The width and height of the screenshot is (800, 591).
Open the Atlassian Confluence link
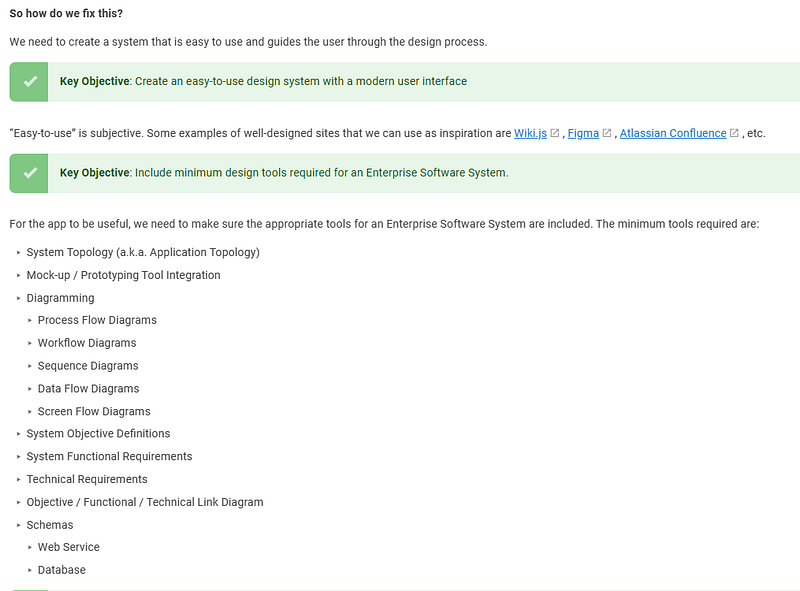(x=673, y=133)
